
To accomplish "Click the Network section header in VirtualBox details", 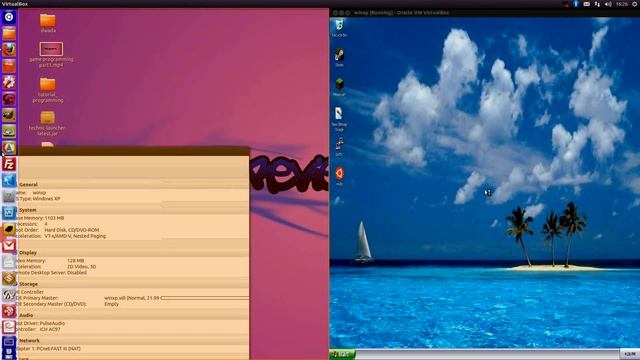I will pyautogui.click(x=29, y=340).
